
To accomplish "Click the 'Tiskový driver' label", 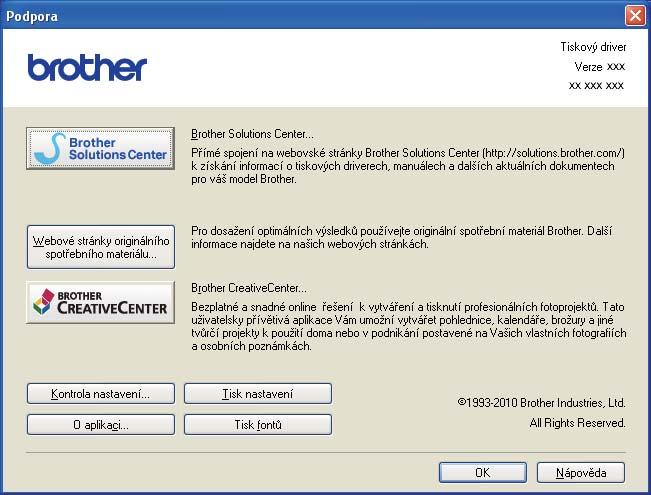I will point(593,47).
